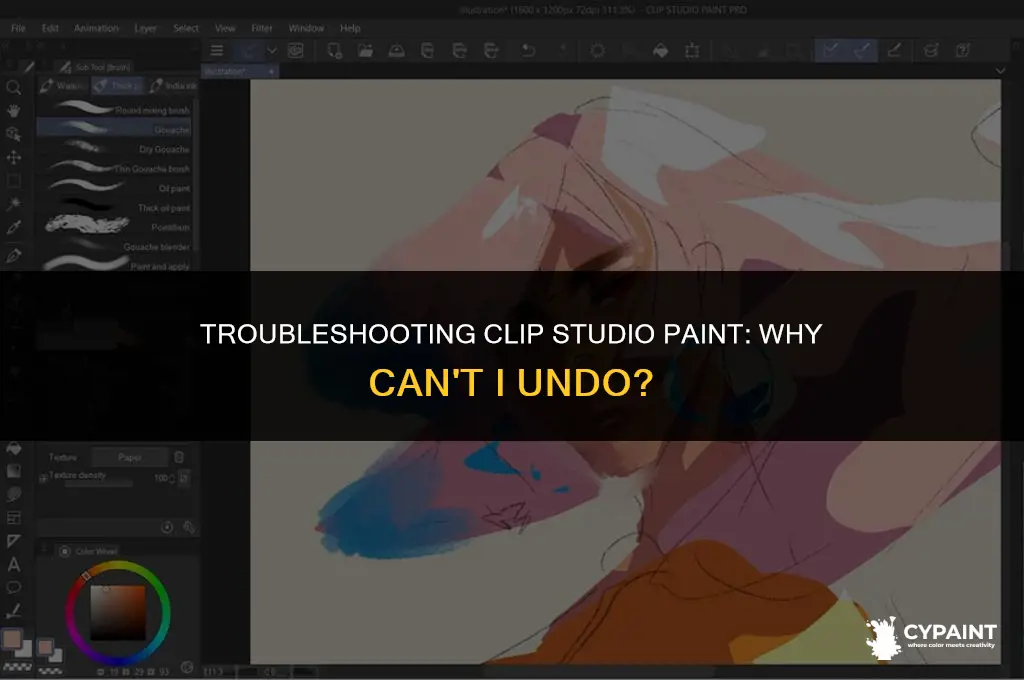Open the Animation menu
The image size is (1024, 680).
[x=96, y=28]
